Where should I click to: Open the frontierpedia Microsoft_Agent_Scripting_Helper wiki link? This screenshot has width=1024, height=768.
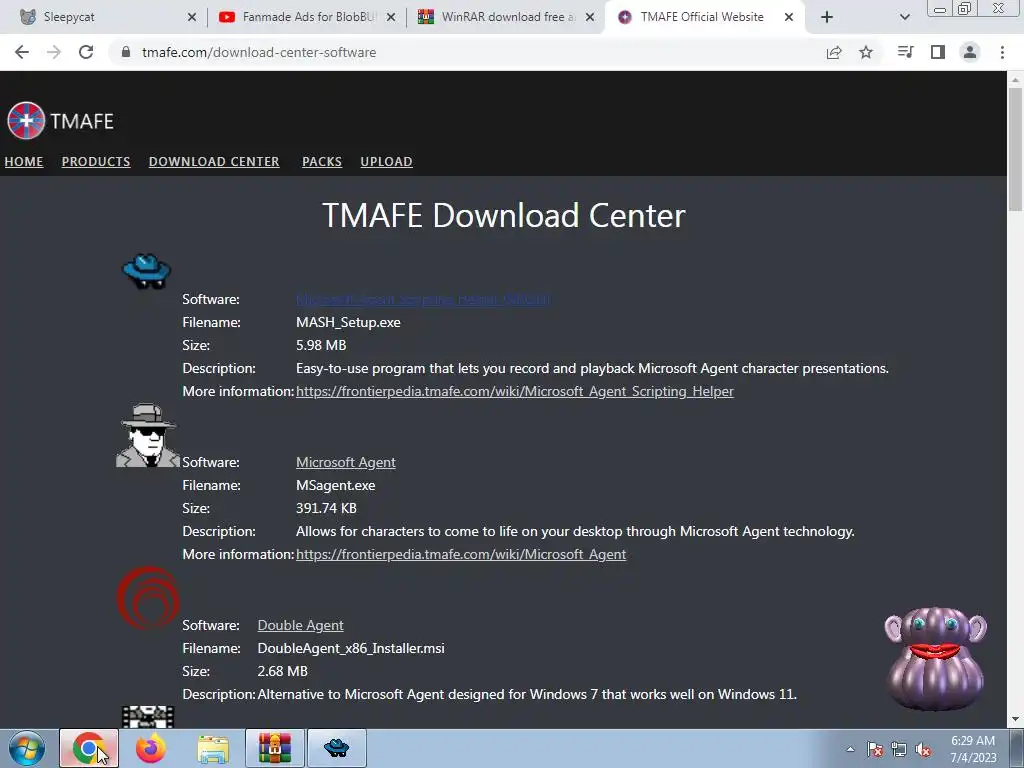pos(515,391)
